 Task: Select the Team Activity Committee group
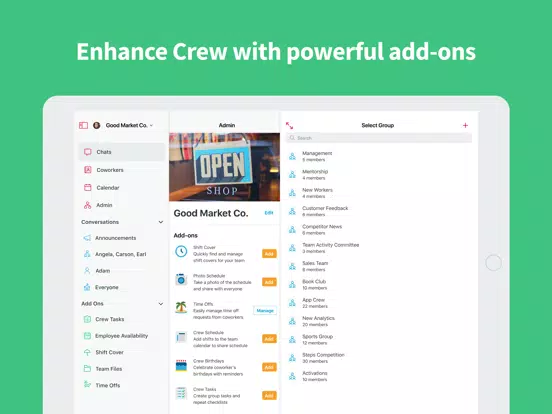coord(379,248)
